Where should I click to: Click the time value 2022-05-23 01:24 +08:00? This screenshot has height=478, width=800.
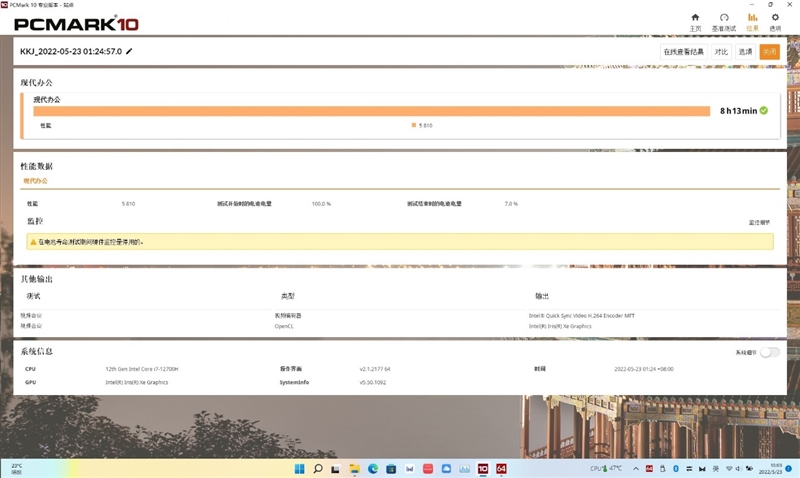pos(643,369)
